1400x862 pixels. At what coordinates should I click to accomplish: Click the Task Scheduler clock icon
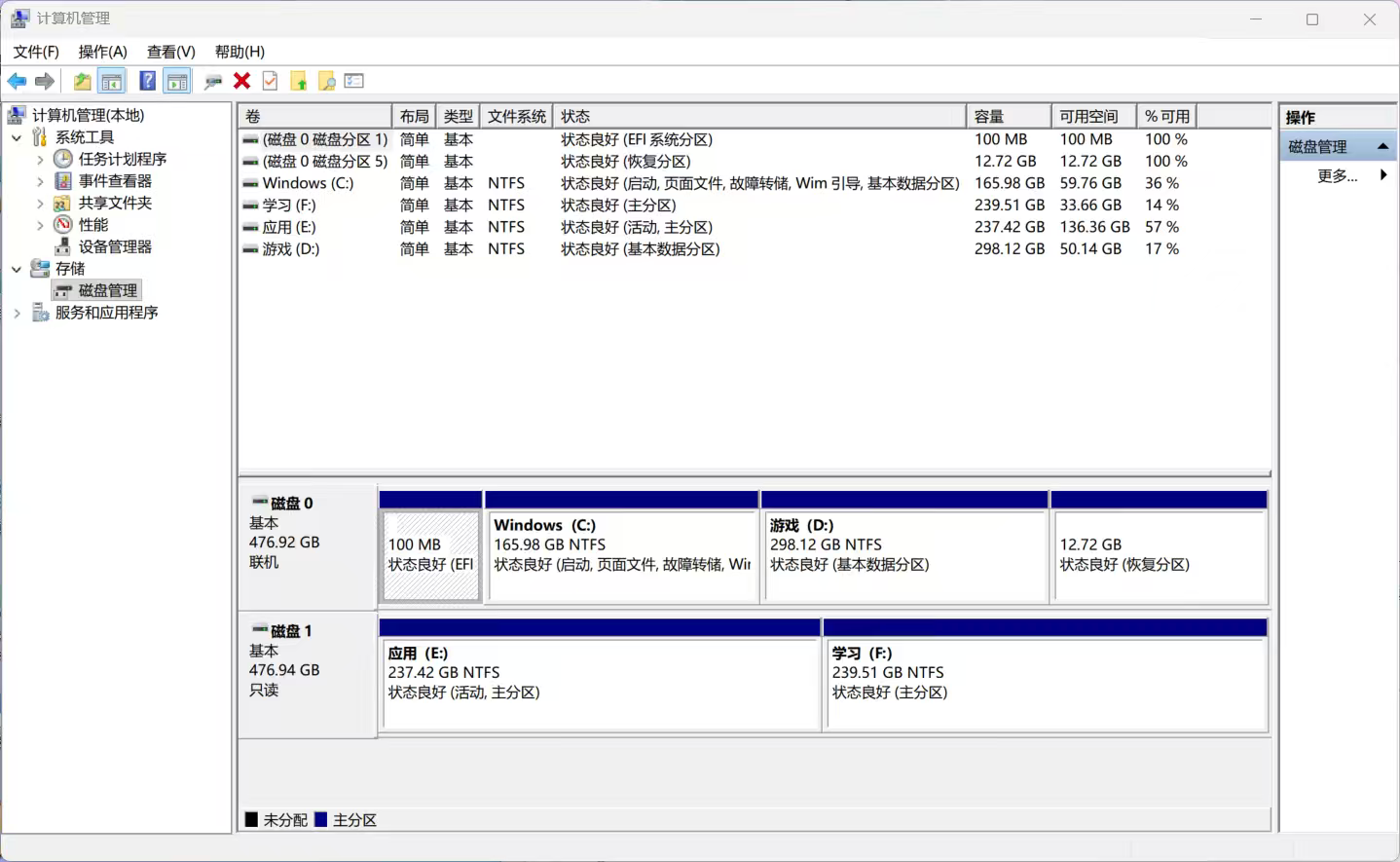coord(63,159)
